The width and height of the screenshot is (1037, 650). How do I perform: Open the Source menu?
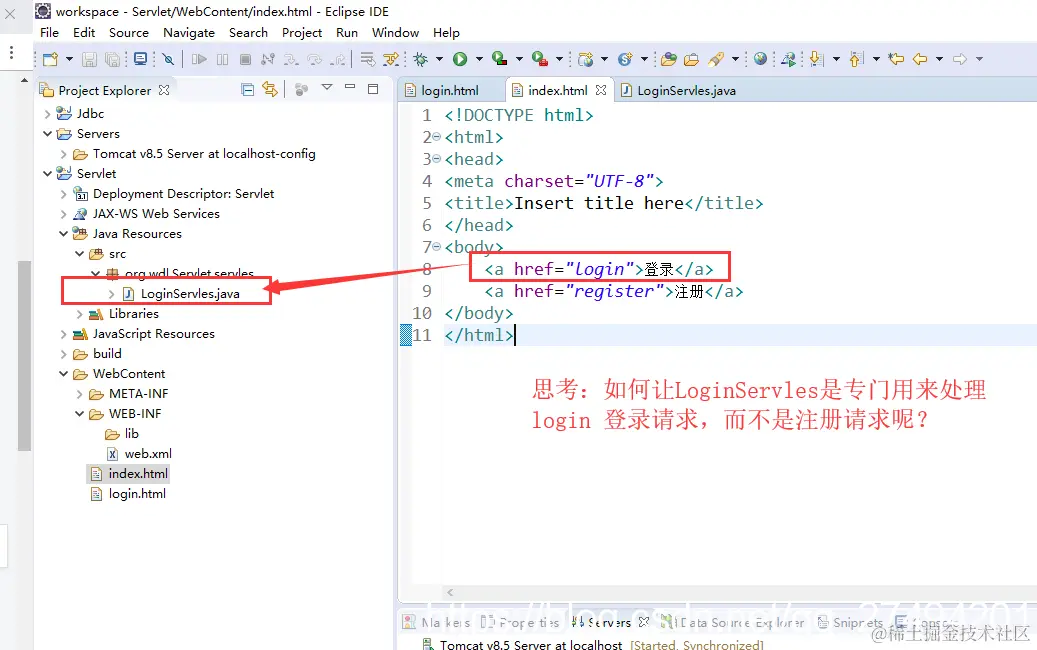click(x=129, y=32)
